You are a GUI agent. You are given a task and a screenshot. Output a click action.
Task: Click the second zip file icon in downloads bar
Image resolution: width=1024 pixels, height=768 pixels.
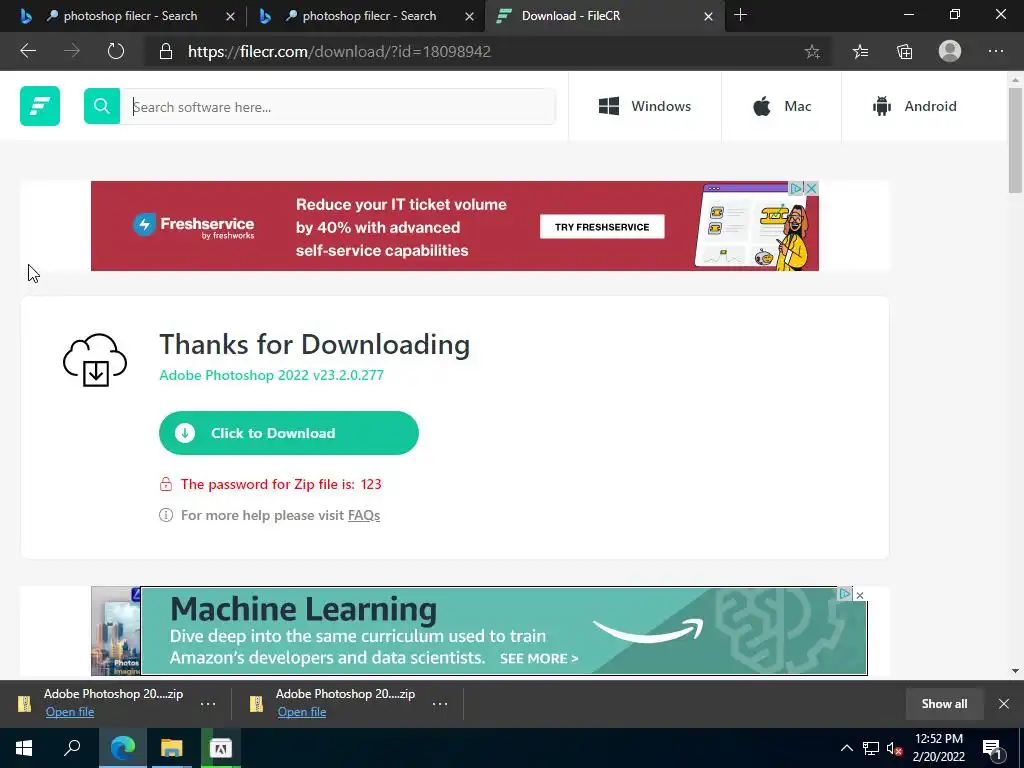[x=256, y=703]
